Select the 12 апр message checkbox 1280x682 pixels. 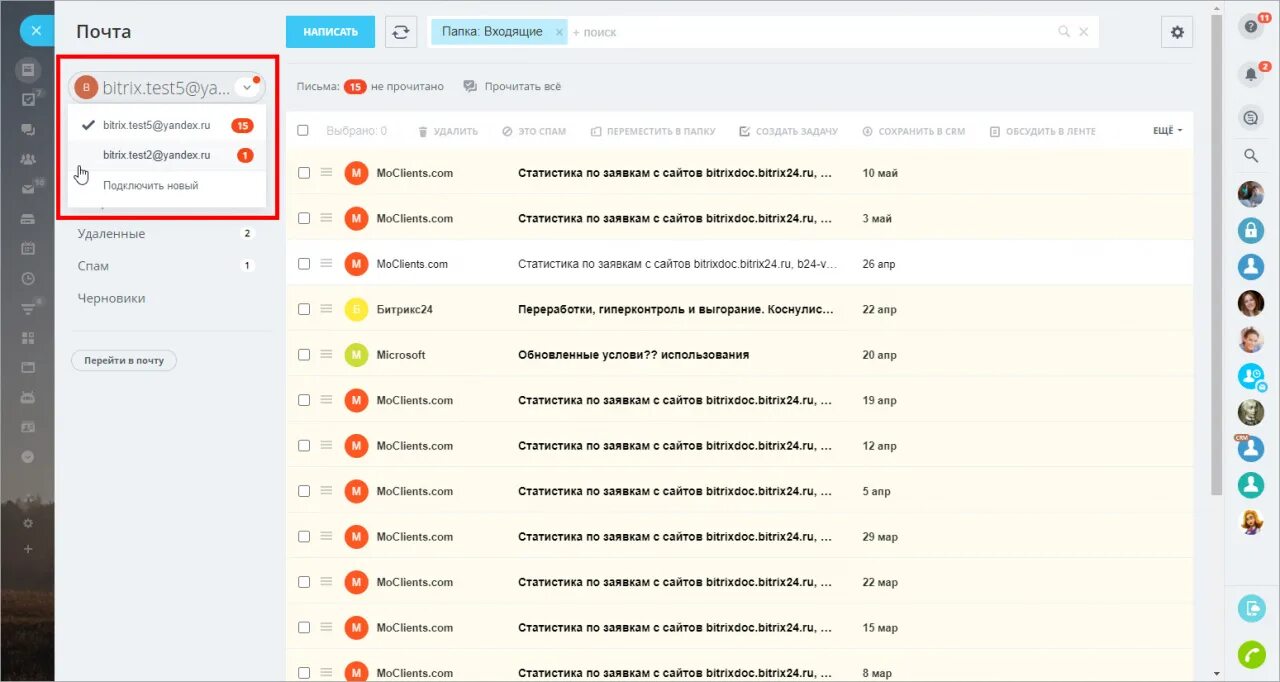(x=304, y=445)
